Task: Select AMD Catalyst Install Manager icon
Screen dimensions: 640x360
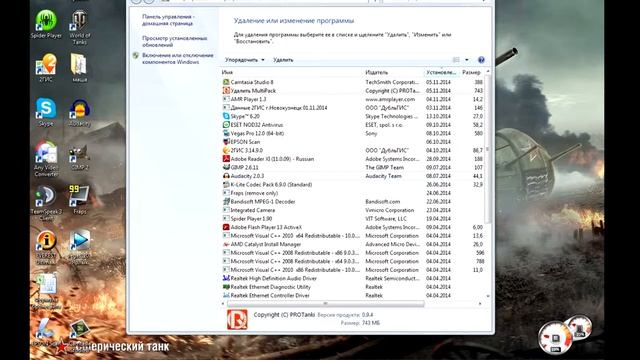Action: pos(226,244)
